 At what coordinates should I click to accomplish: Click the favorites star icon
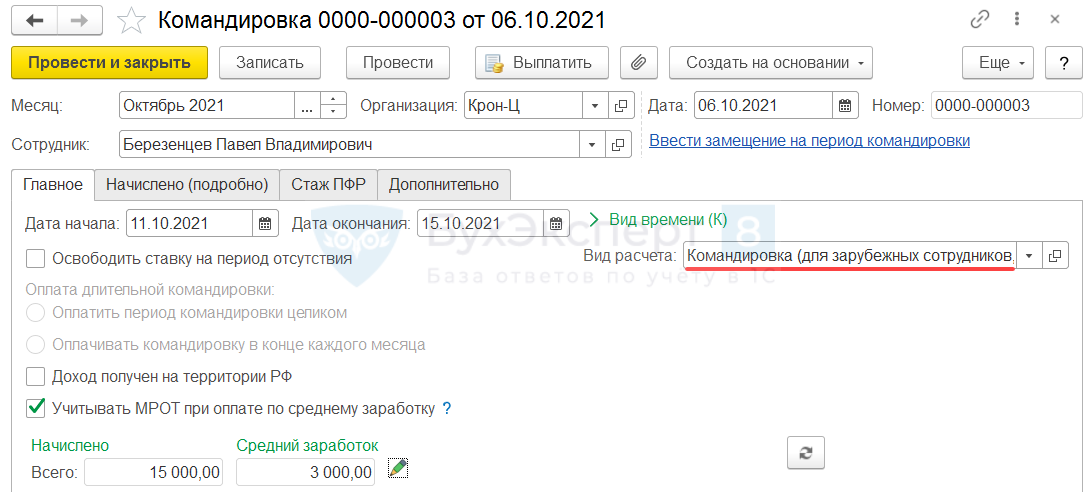coord(131,20)
